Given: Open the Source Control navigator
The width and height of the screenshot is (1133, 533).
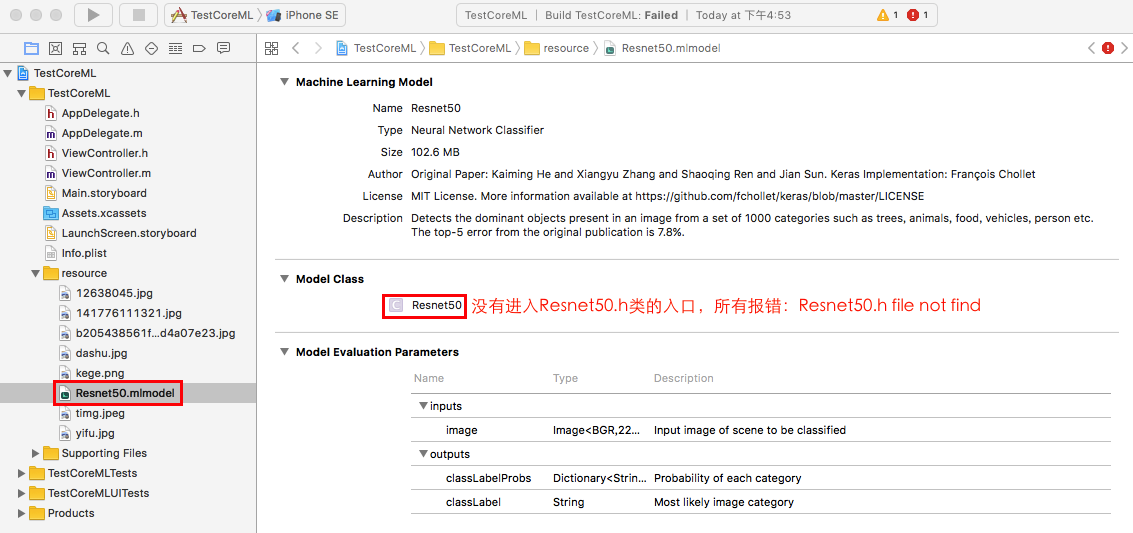Looking at the screenshot, I should tap(55, 48).
